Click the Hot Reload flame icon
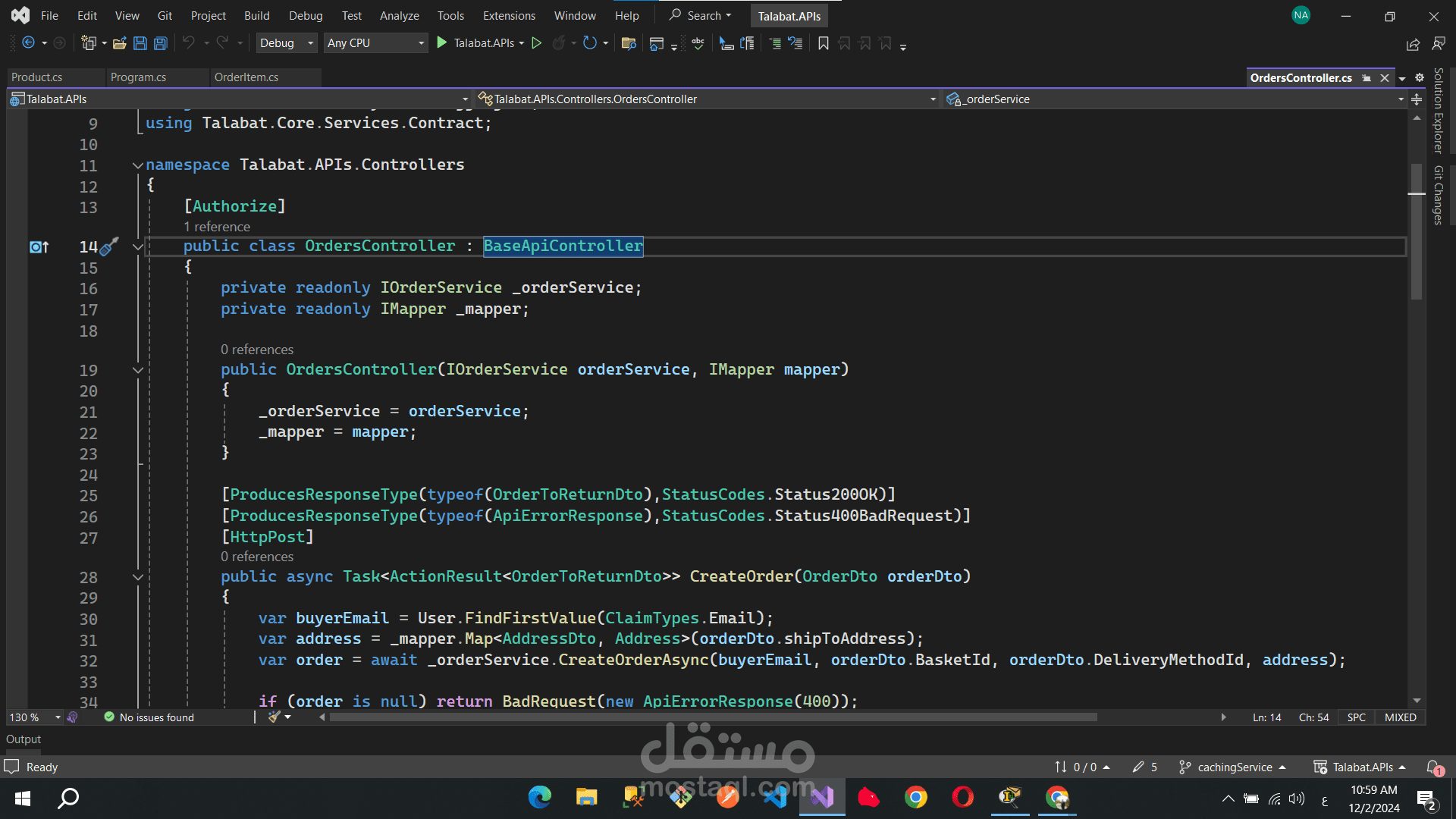 pyautogui.click(x=559, y=43)
